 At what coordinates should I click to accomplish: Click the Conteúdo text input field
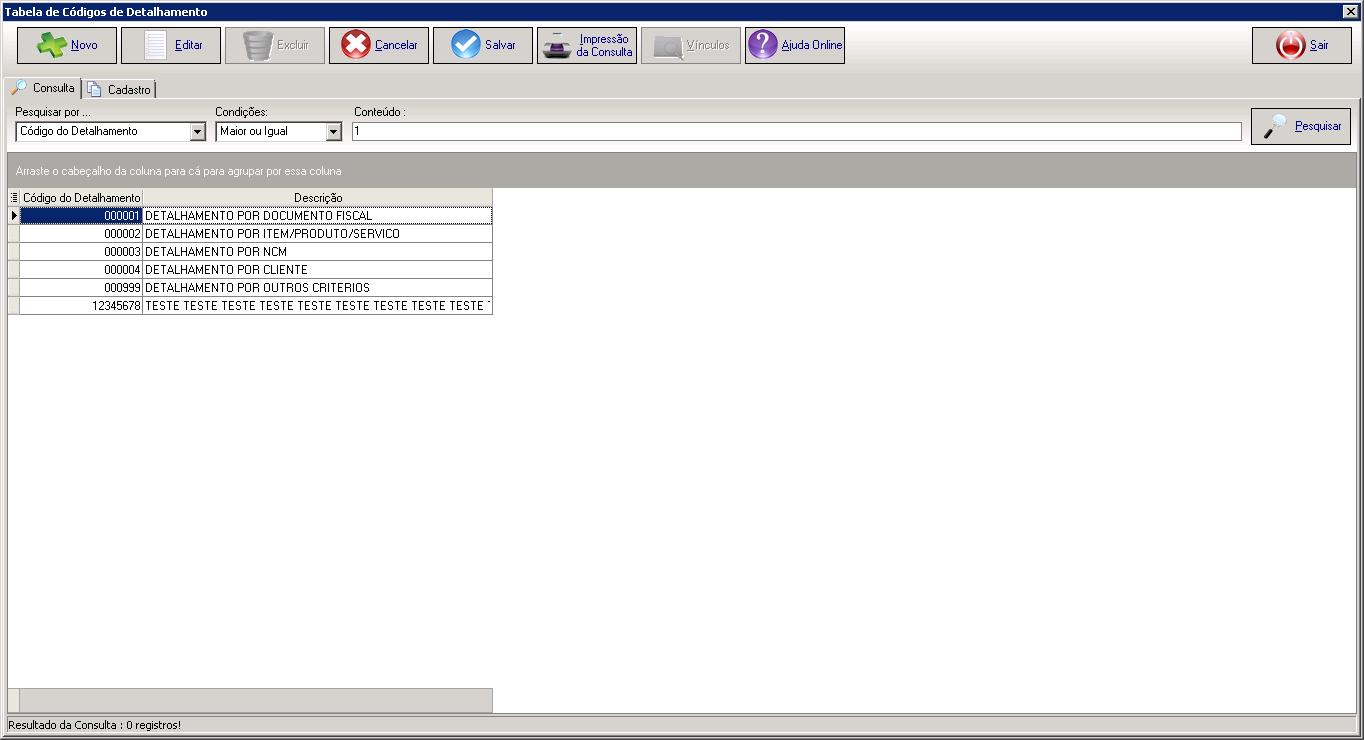tap(797, 131)
